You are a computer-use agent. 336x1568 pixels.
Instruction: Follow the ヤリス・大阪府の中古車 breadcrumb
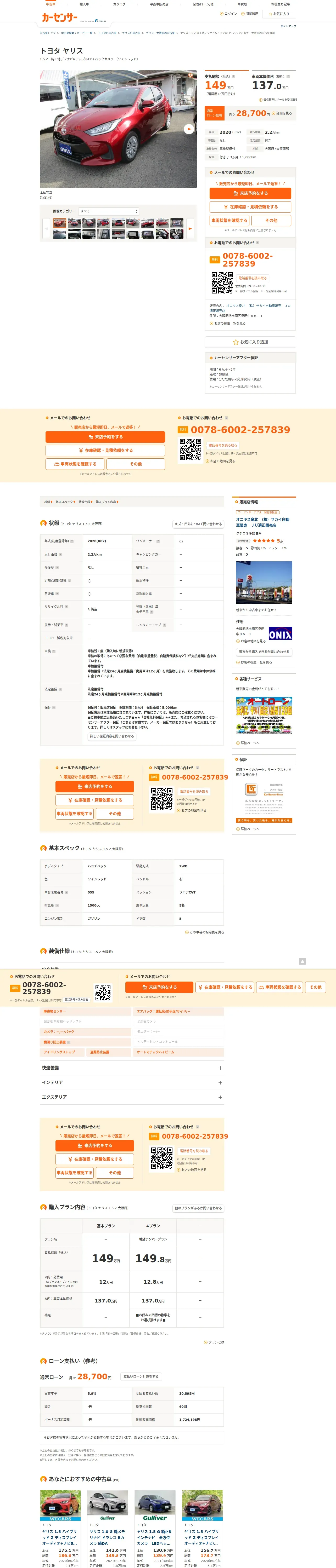click(x=160, y=33)
